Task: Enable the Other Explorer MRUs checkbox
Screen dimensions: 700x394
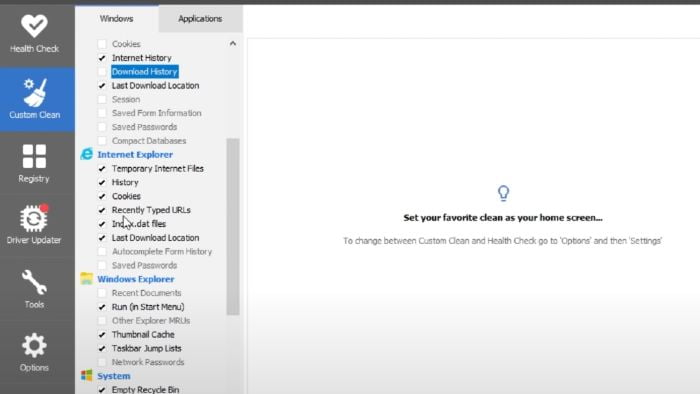Action: pos(102,321)
